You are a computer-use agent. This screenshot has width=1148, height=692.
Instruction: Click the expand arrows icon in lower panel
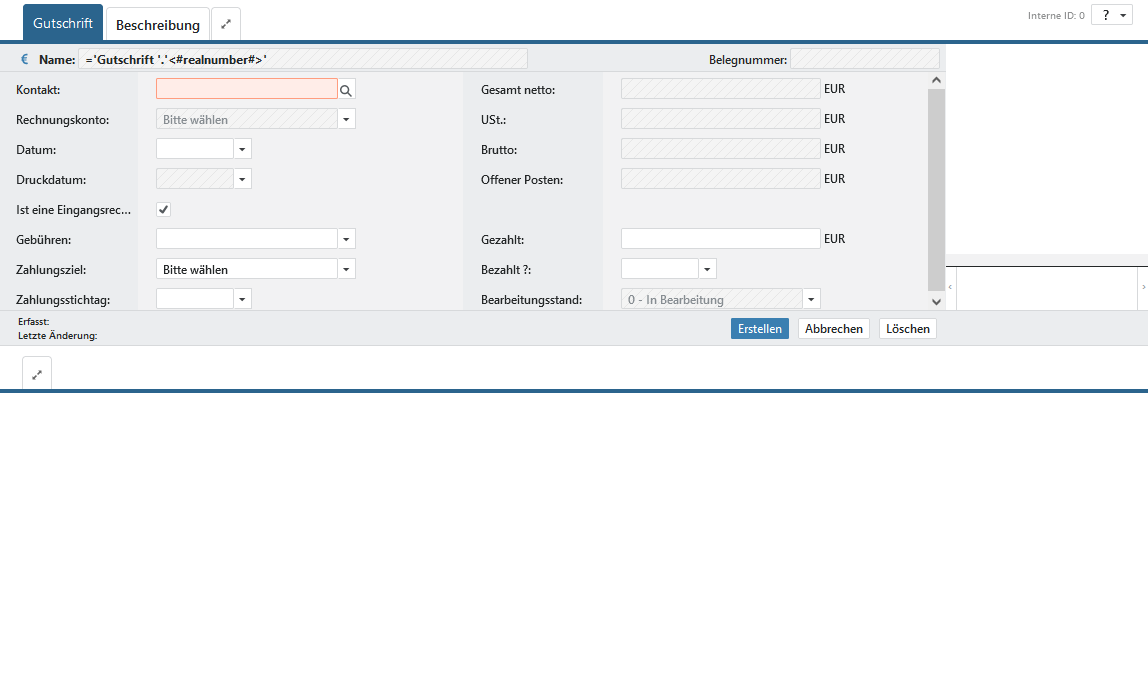(37, 374)
